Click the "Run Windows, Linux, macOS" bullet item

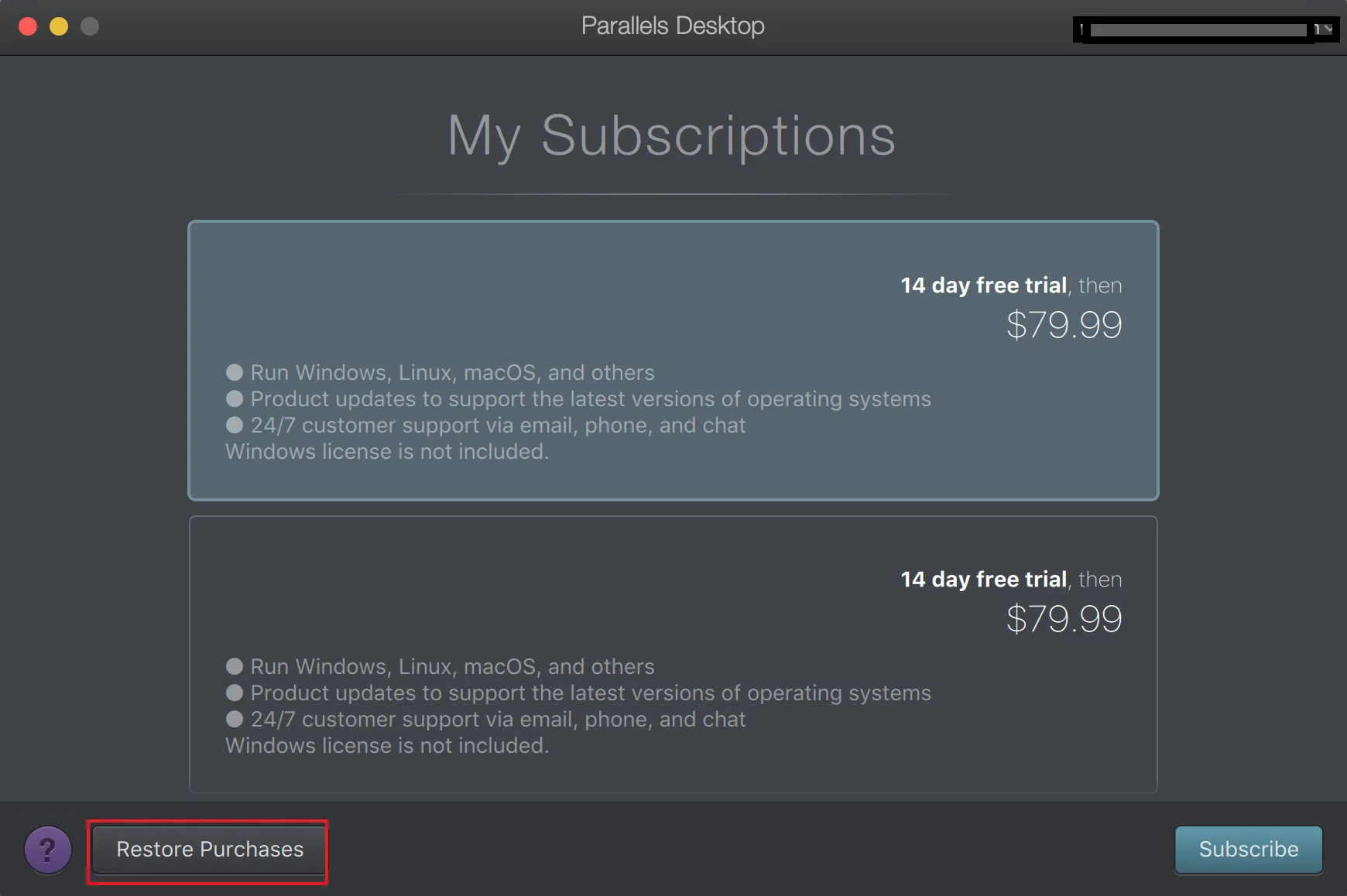[x=452, y=372]
